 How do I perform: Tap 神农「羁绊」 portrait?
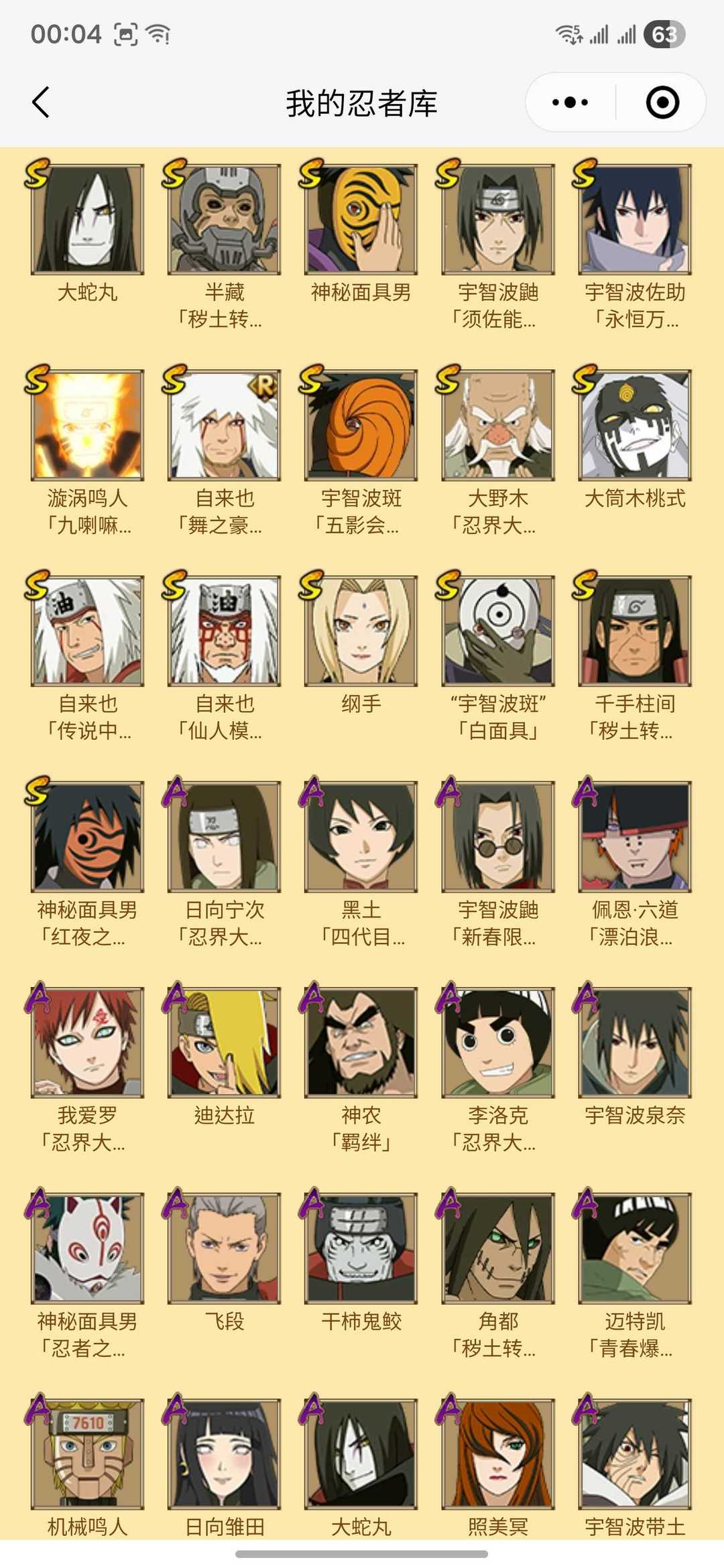pos(361,1042)
